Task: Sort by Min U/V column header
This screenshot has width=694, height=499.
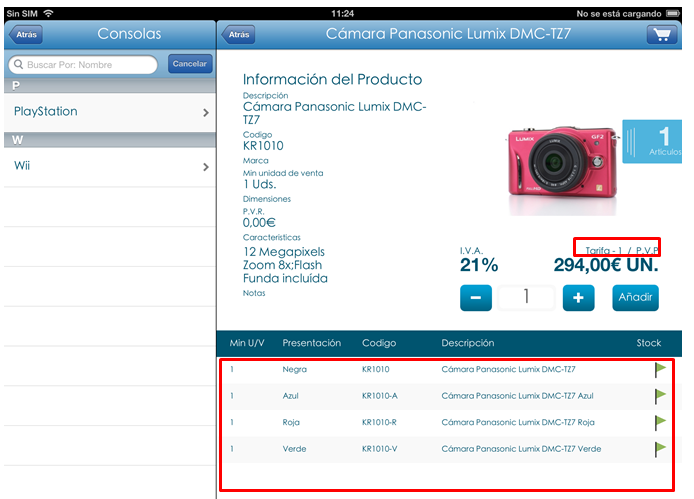Action: [247, 343]
